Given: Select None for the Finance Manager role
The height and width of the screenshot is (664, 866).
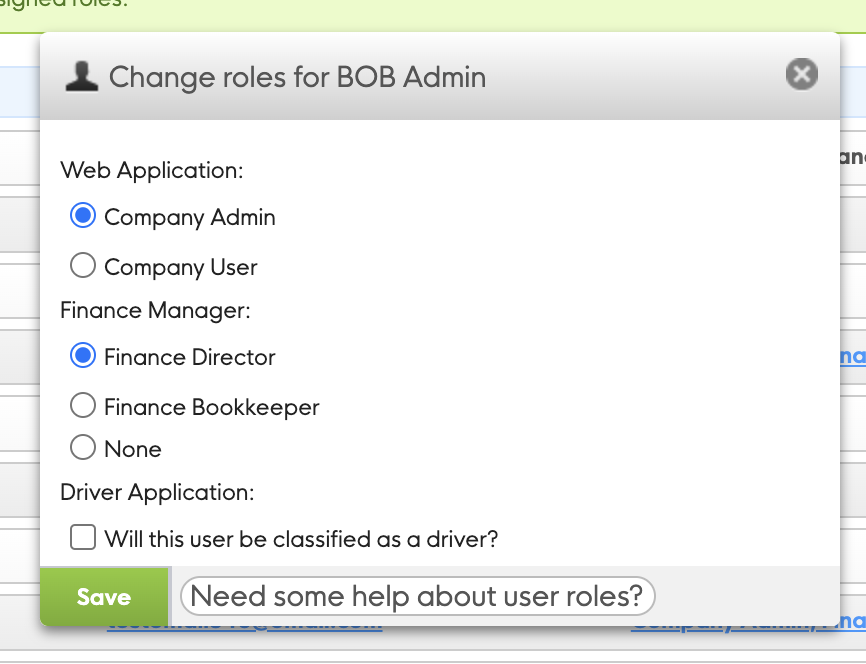Looking at the screenshot, I should click(83, 448).
